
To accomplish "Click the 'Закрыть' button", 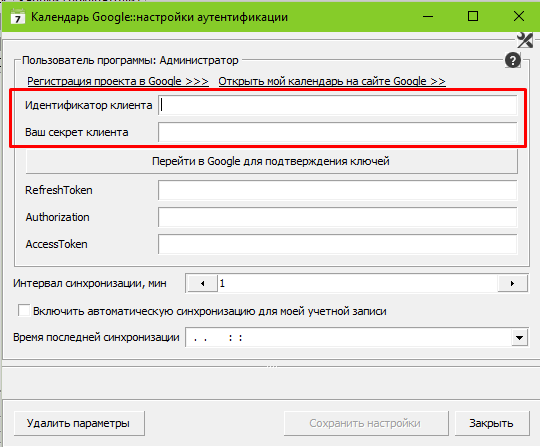I will click(x=492, y=423).
